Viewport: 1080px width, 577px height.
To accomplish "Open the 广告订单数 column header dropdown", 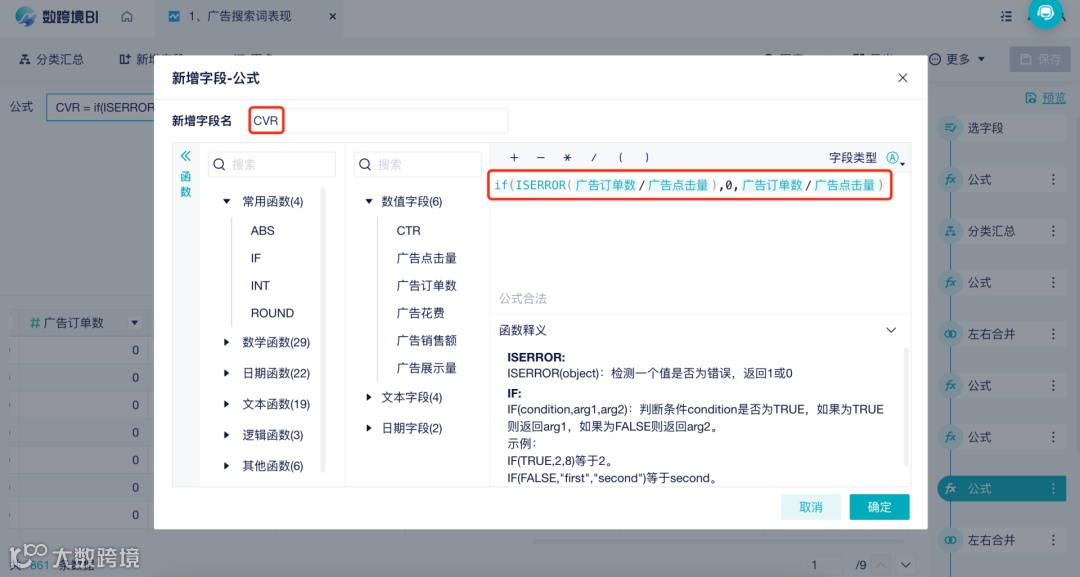I will coord(135,321).
